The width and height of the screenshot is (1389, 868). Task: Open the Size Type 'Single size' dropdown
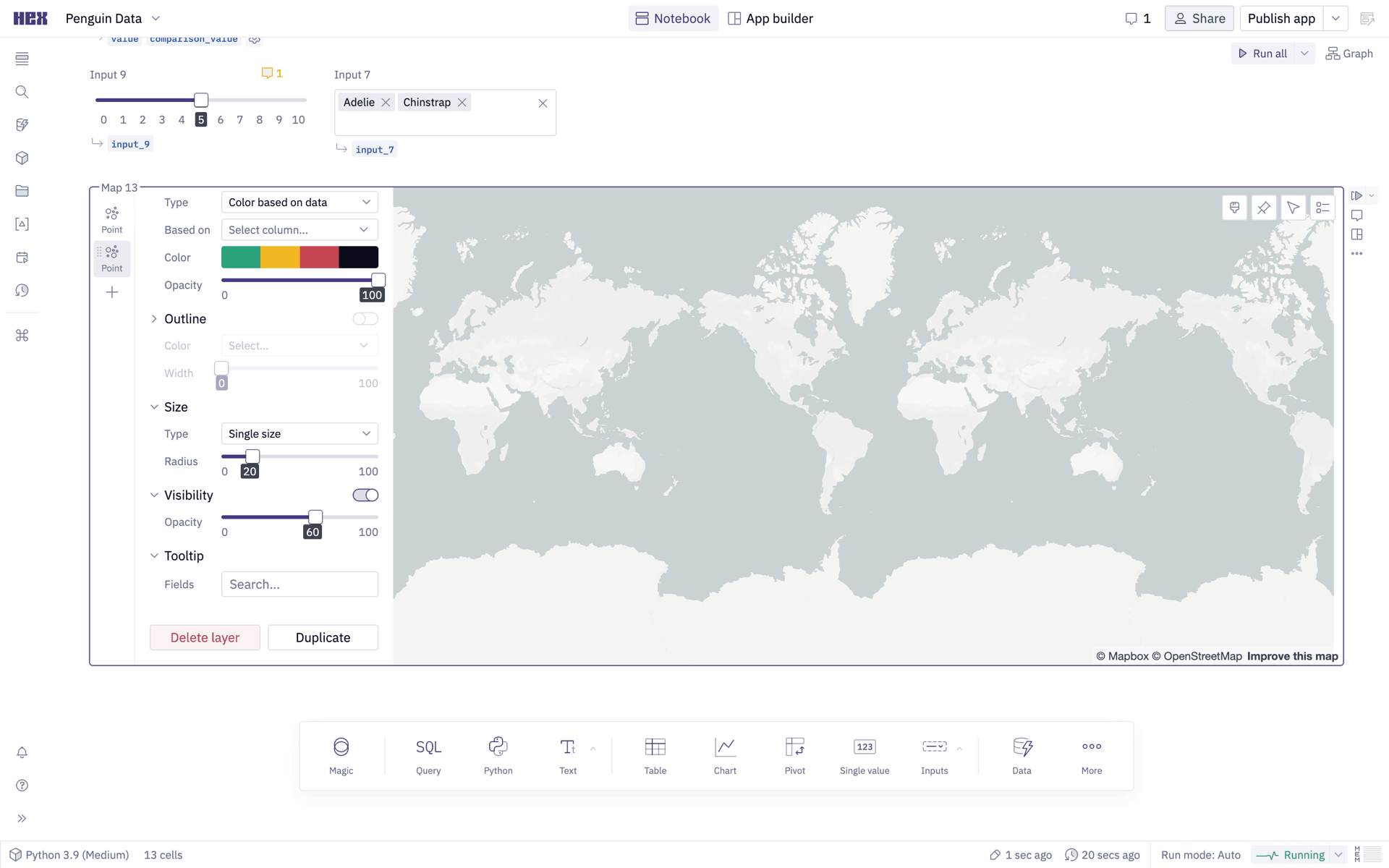[300, 434]
